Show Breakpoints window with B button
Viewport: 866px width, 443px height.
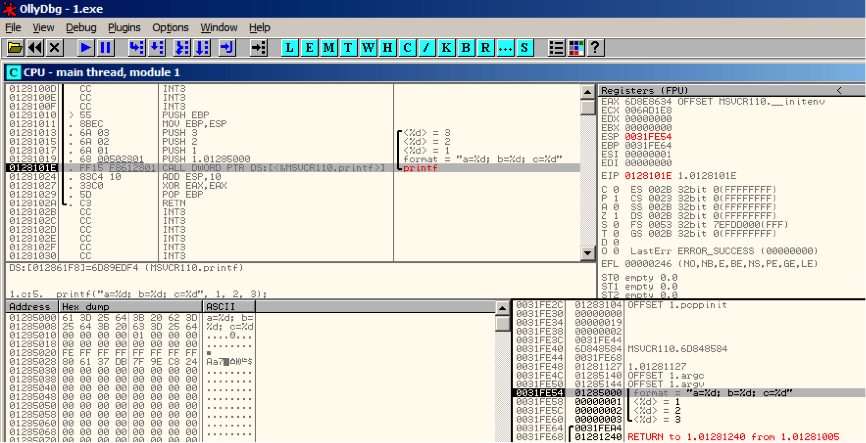466,48
